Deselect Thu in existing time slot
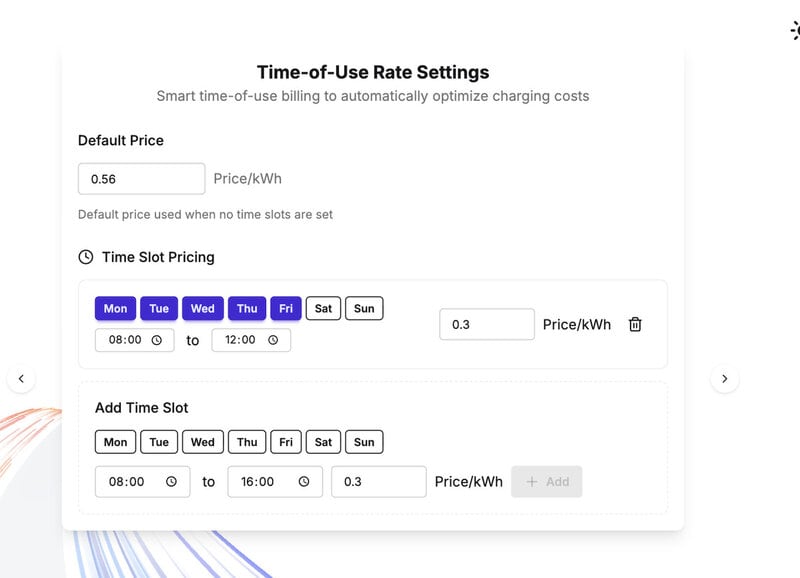Viewport: 800px width, 578px height. (247, 309)
